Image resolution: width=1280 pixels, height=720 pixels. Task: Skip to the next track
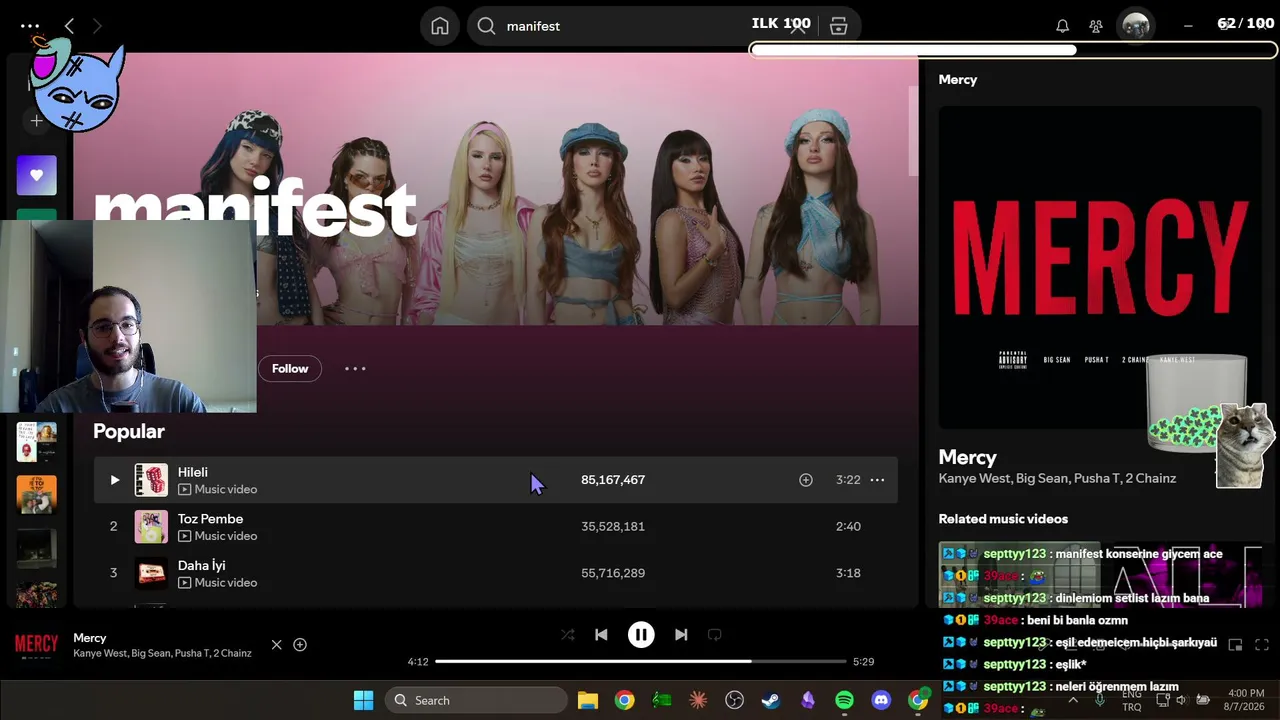tap(681, 634)
